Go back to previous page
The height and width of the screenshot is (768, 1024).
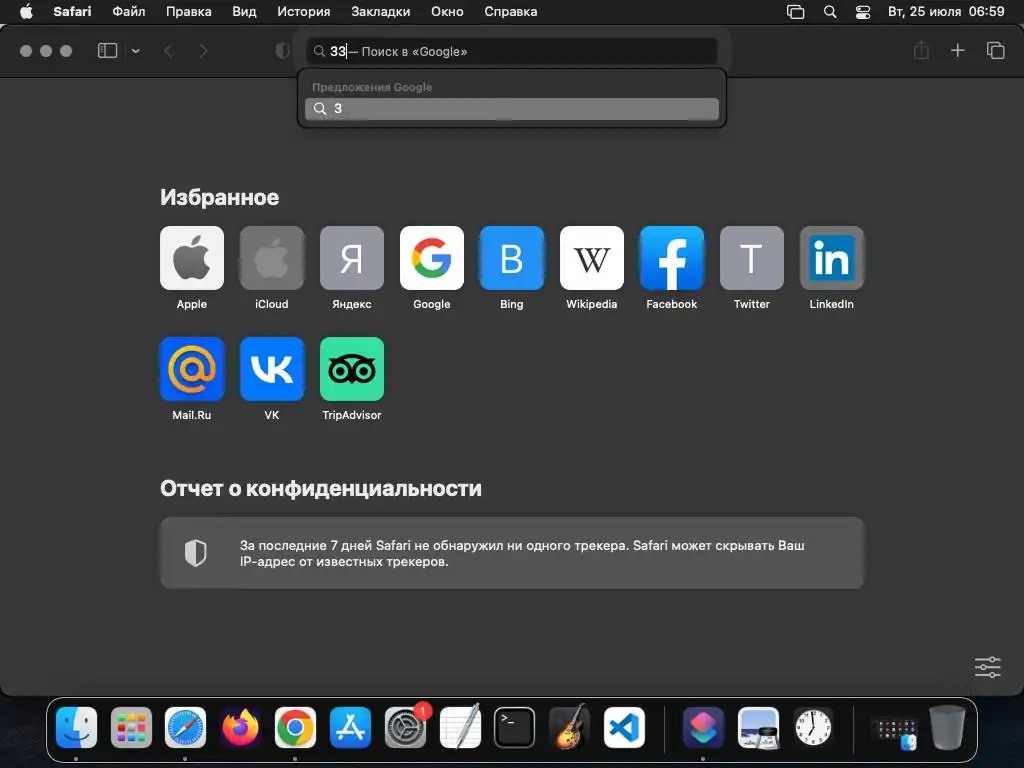[168, 51]
